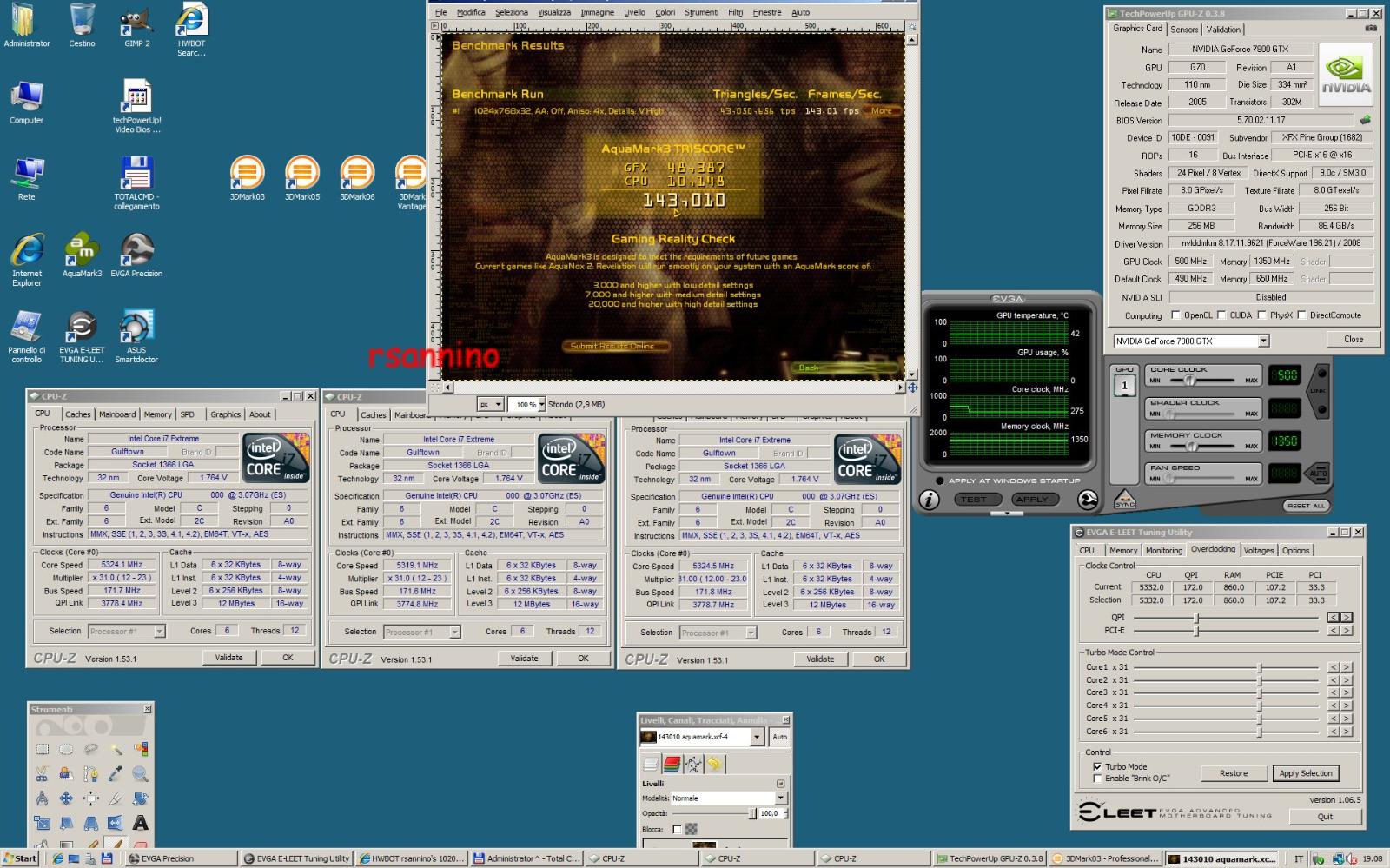Click Apply Selection in E-LEET
The image size is (1390, 868).
[x=1306, y=773]
